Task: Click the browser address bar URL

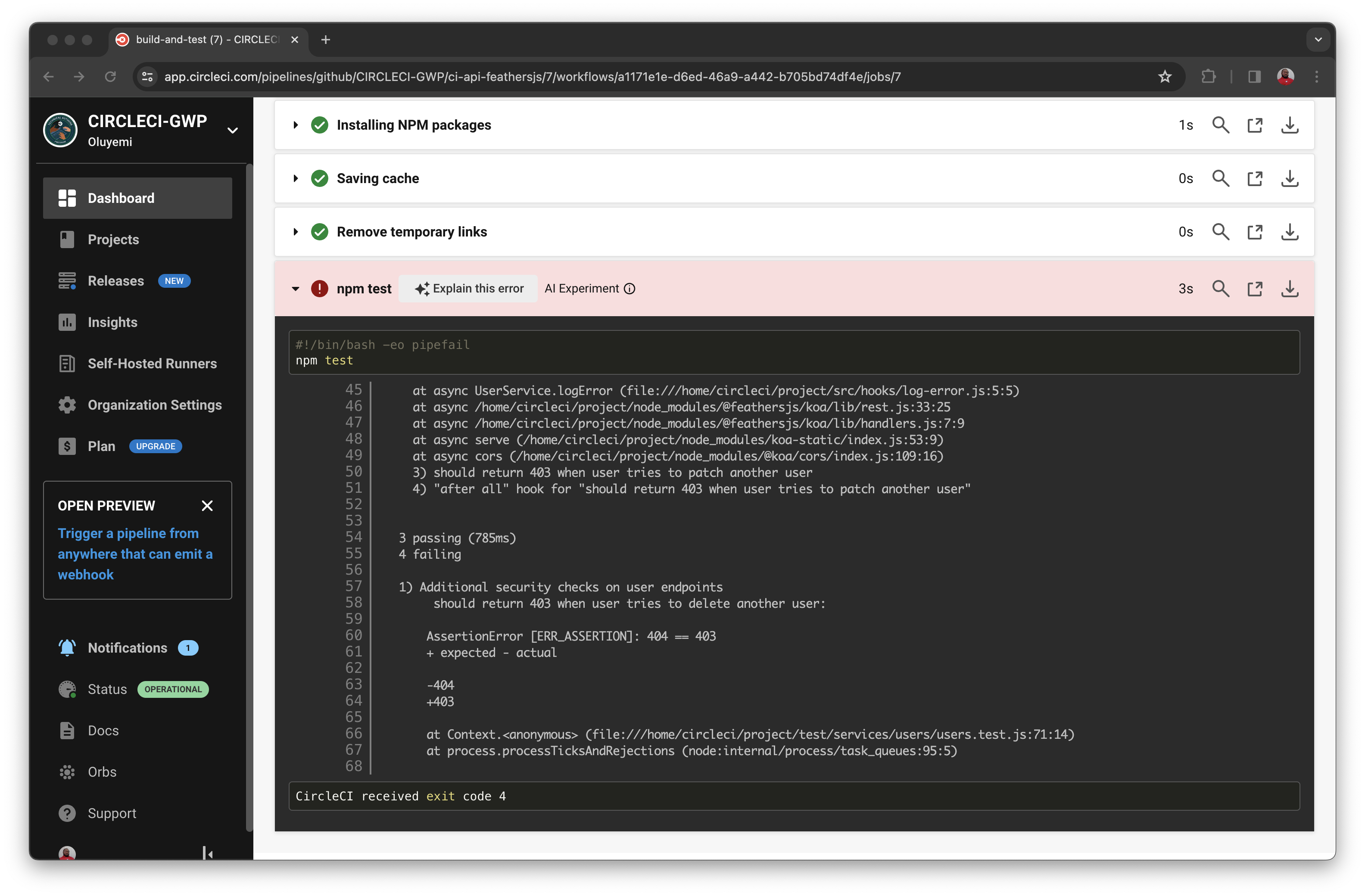Action: (x=532, y=77)
